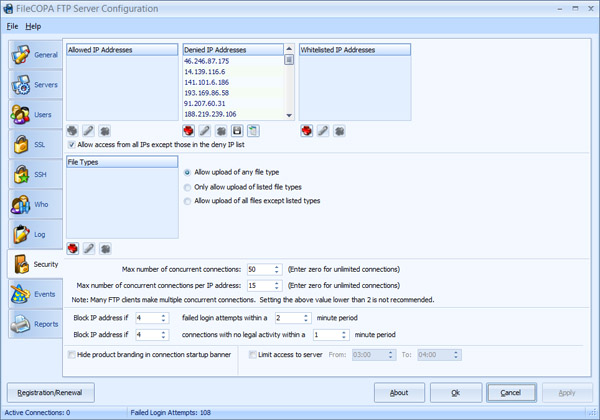
Task: Save the denied IP list to file
Action: tap(237, 131)
